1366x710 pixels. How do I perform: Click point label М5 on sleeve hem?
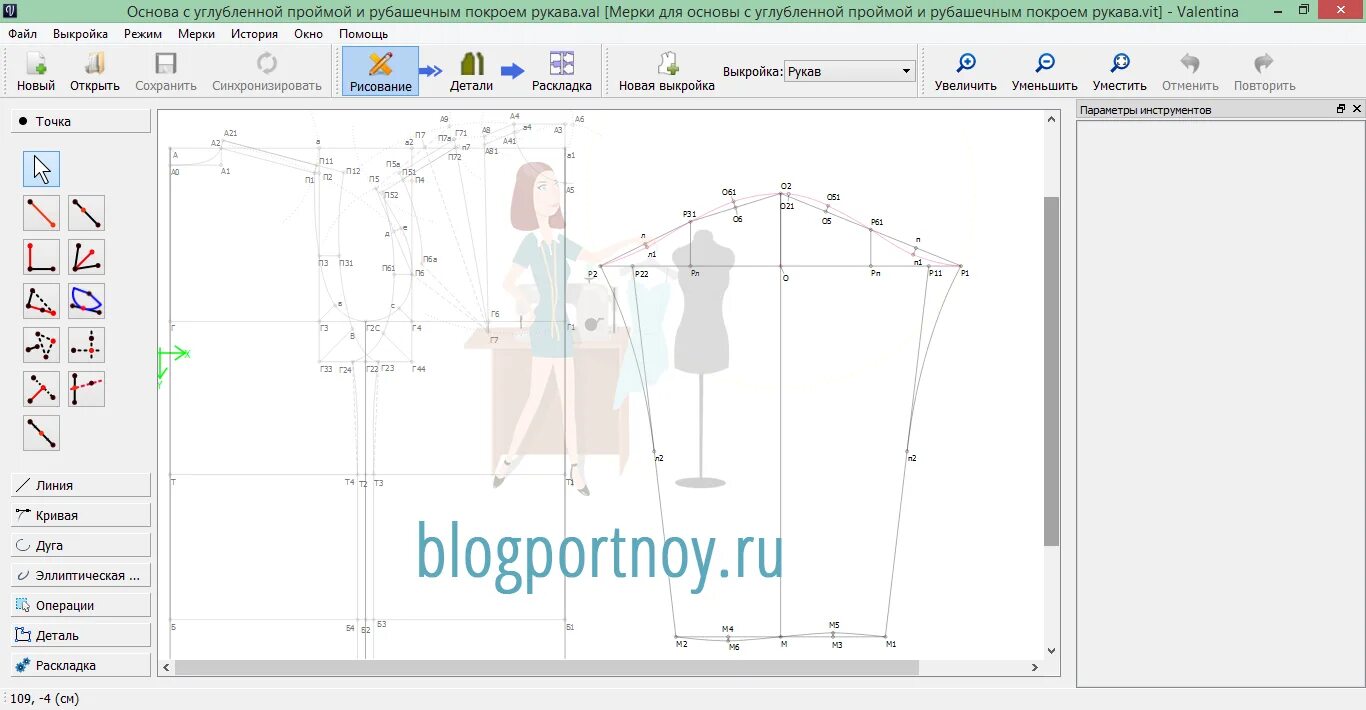coord(834,625)
